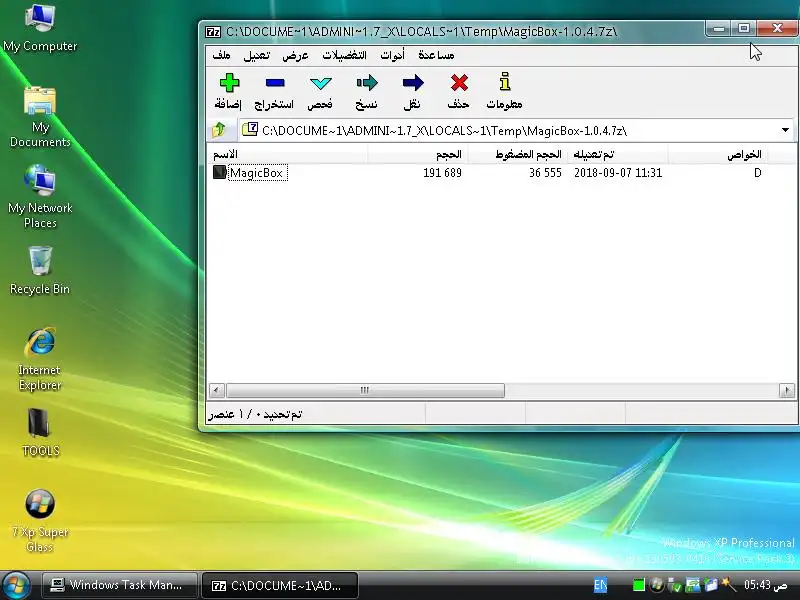Go up one folder level with the arrow icon
The width and height of the screenshot is (800, 600).
point(219,130)
